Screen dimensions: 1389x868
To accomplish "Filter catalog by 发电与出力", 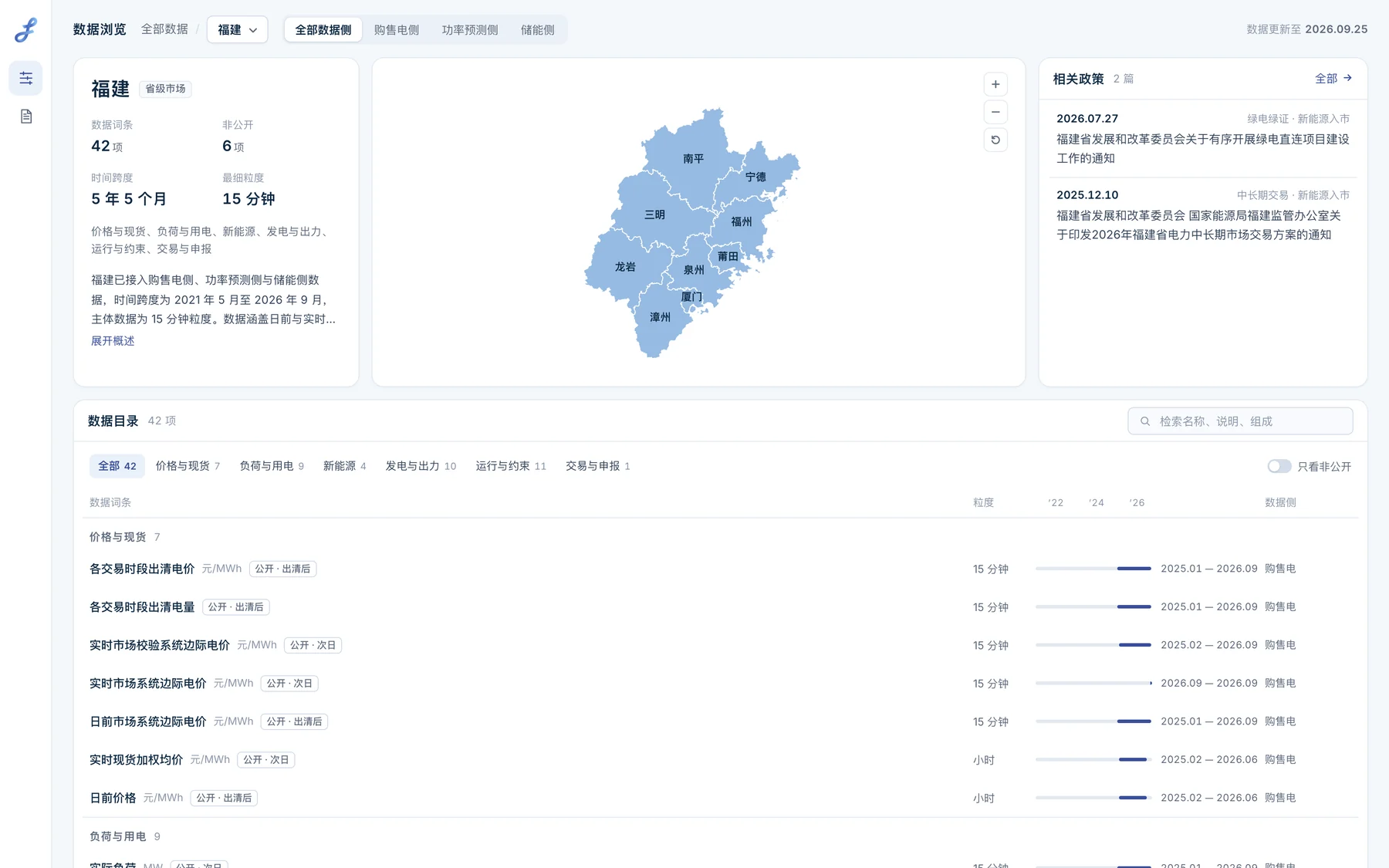I will (421, 466).
